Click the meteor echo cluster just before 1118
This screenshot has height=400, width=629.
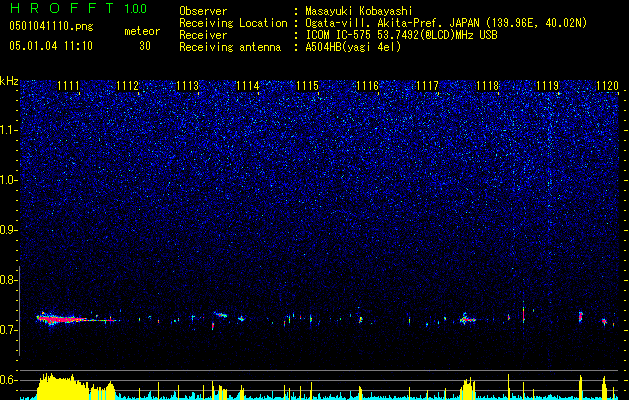[467, 319]
